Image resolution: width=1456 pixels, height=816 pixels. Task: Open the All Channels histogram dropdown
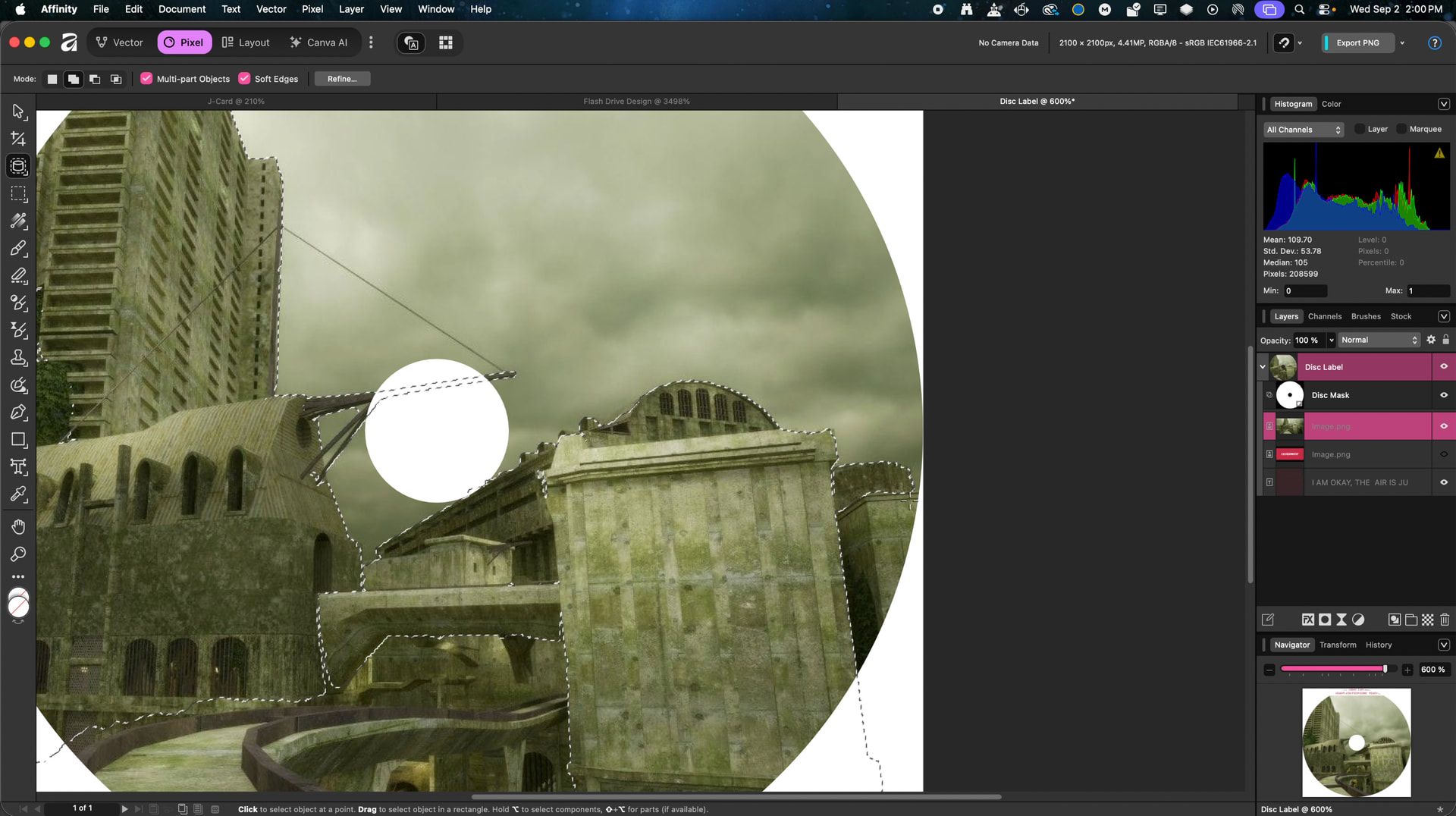[1304, 130]
